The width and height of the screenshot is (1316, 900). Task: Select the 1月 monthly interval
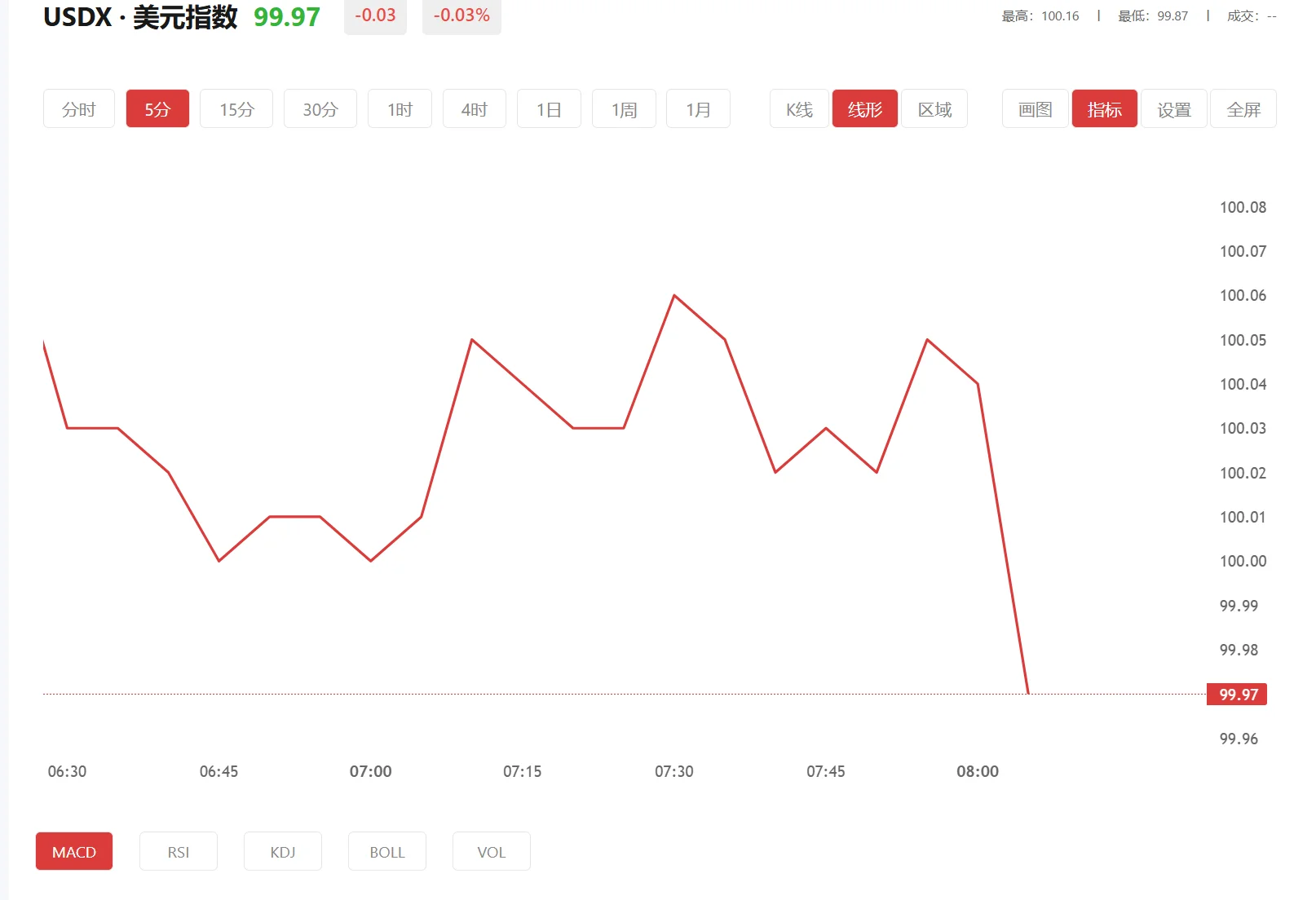tap(698, 109)
